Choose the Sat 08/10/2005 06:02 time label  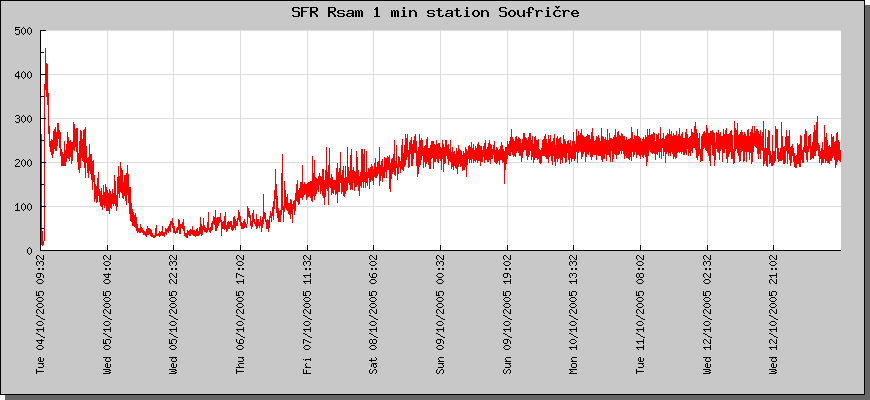click(x=374, y=313)
